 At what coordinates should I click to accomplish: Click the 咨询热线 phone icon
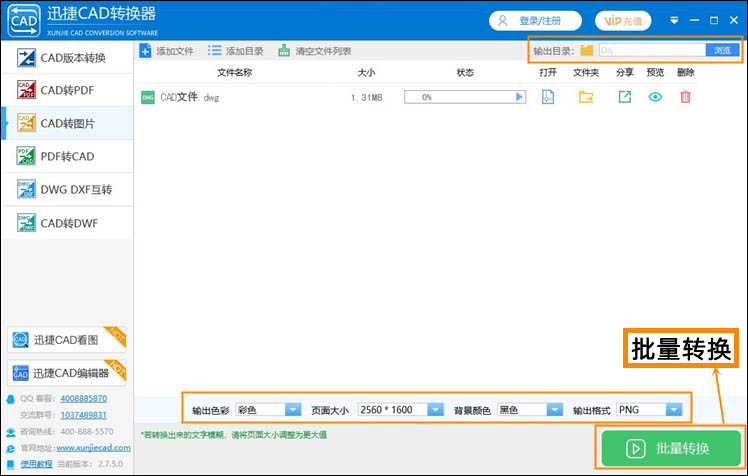[10, 432]
